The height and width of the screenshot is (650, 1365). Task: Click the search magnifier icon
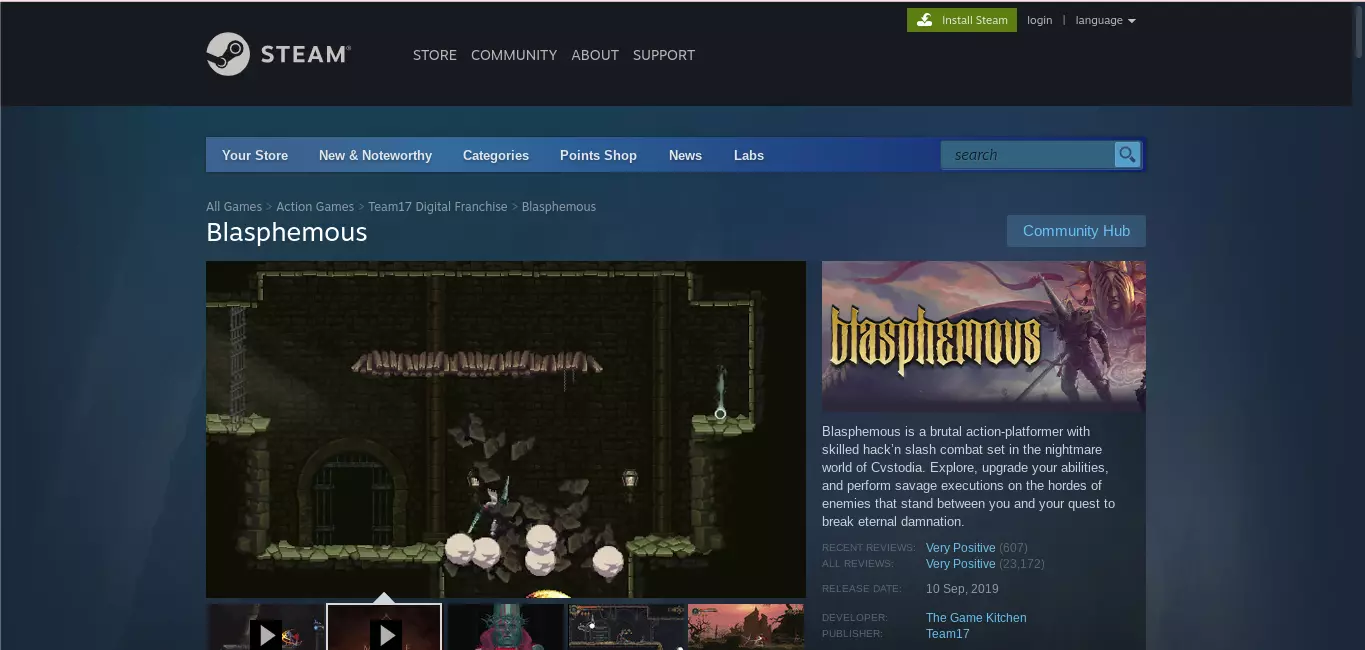point(1127,155)
